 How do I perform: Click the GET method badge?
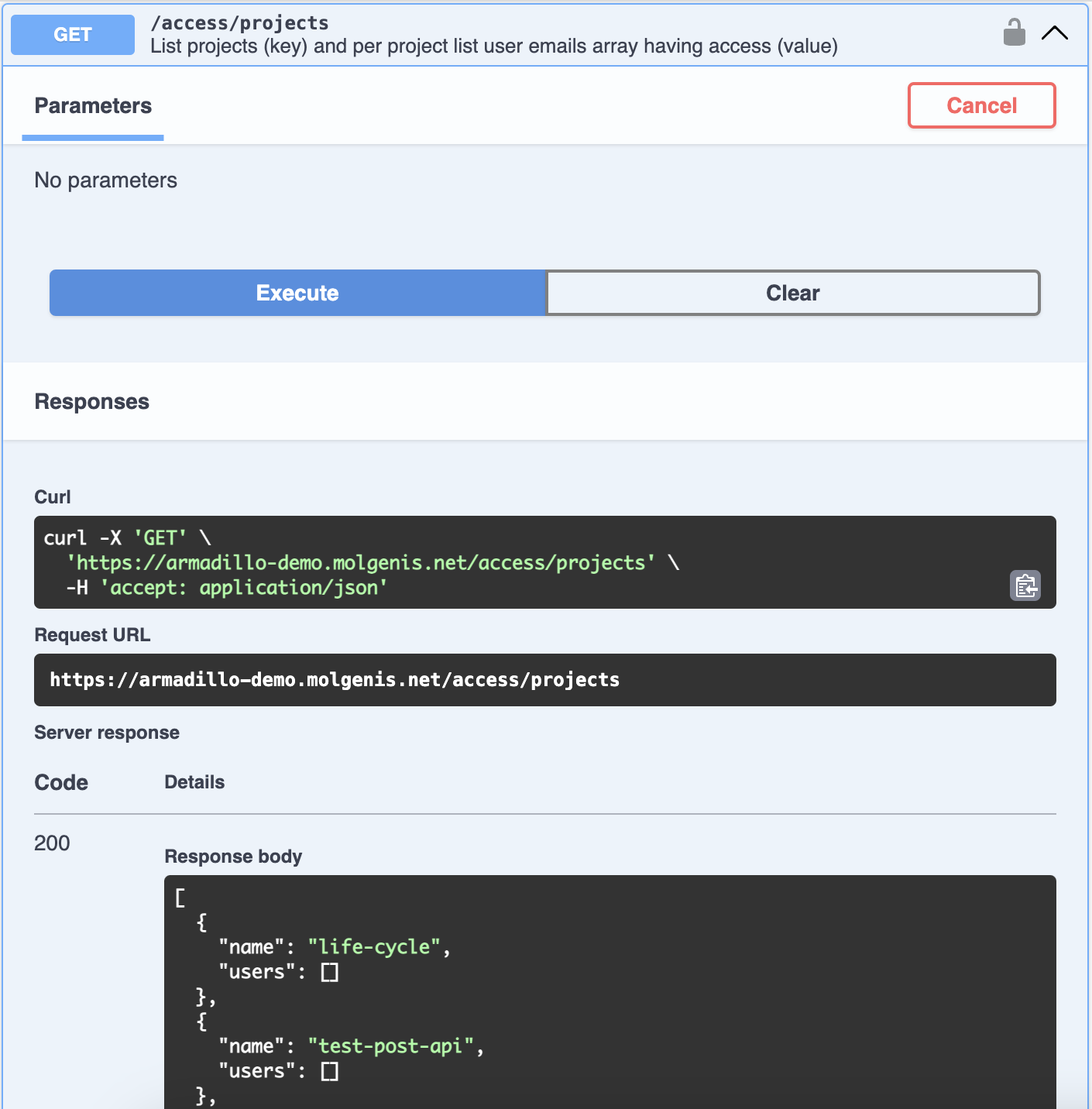[x=73, y=34]
